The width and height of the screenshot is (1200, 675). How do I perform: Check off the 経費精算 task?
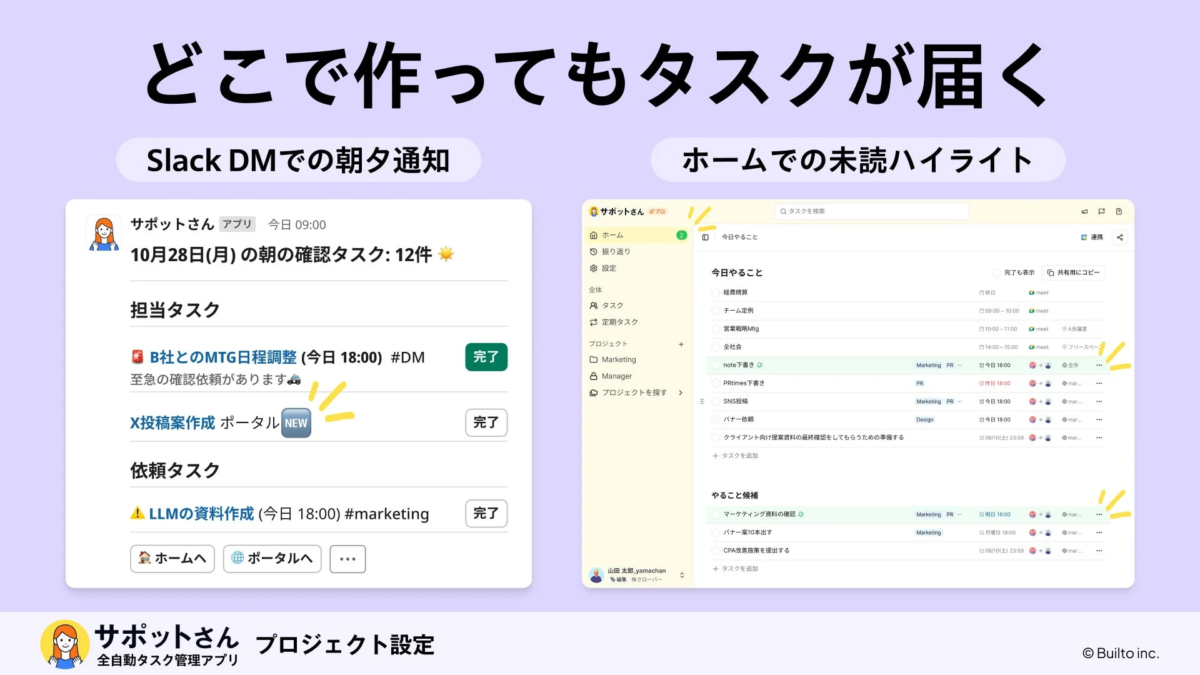(x=715, y=292)
